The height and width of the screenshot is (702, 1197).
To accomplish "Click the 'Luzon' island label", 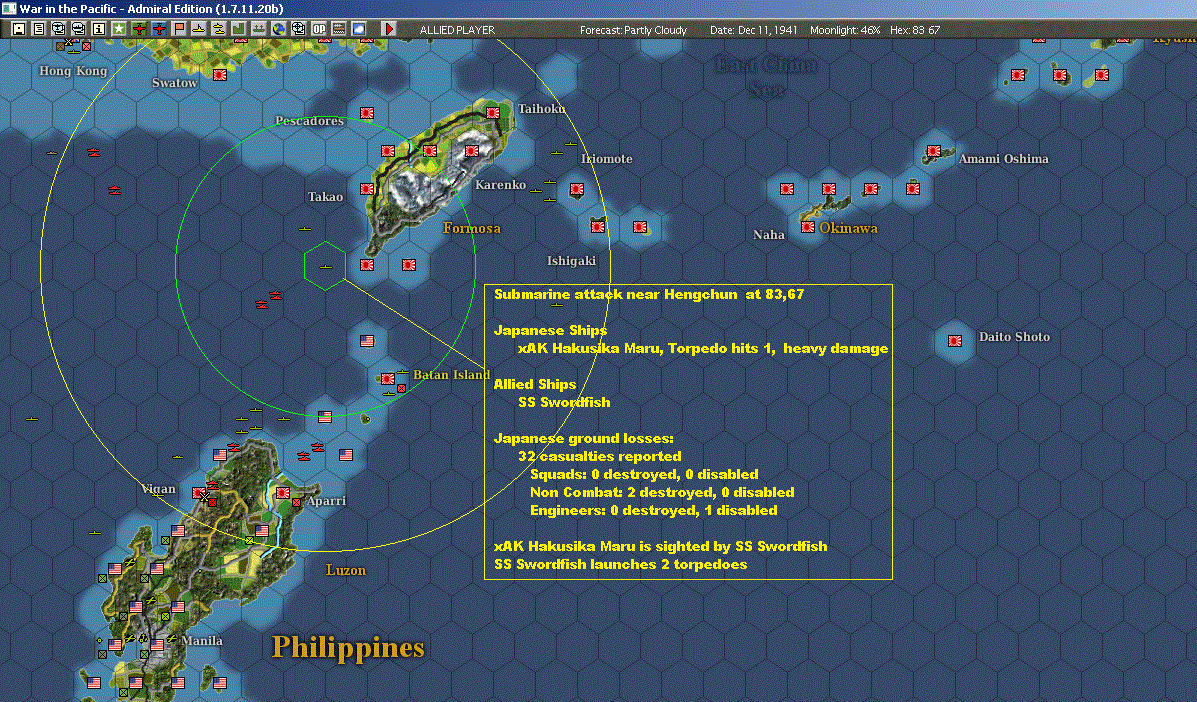I will [346, 570].
